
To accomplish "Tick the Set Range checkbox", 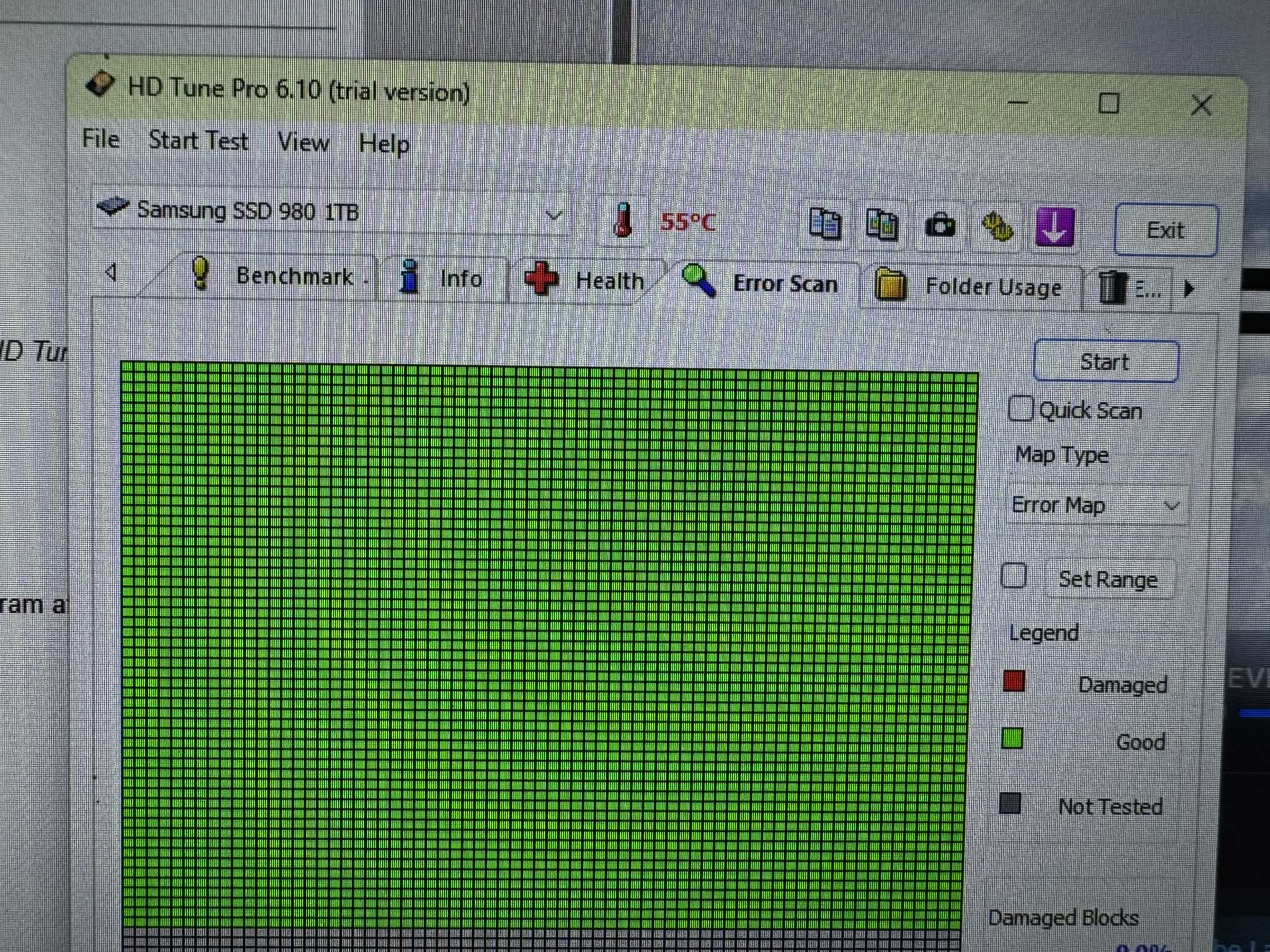I will (1014, 575).
